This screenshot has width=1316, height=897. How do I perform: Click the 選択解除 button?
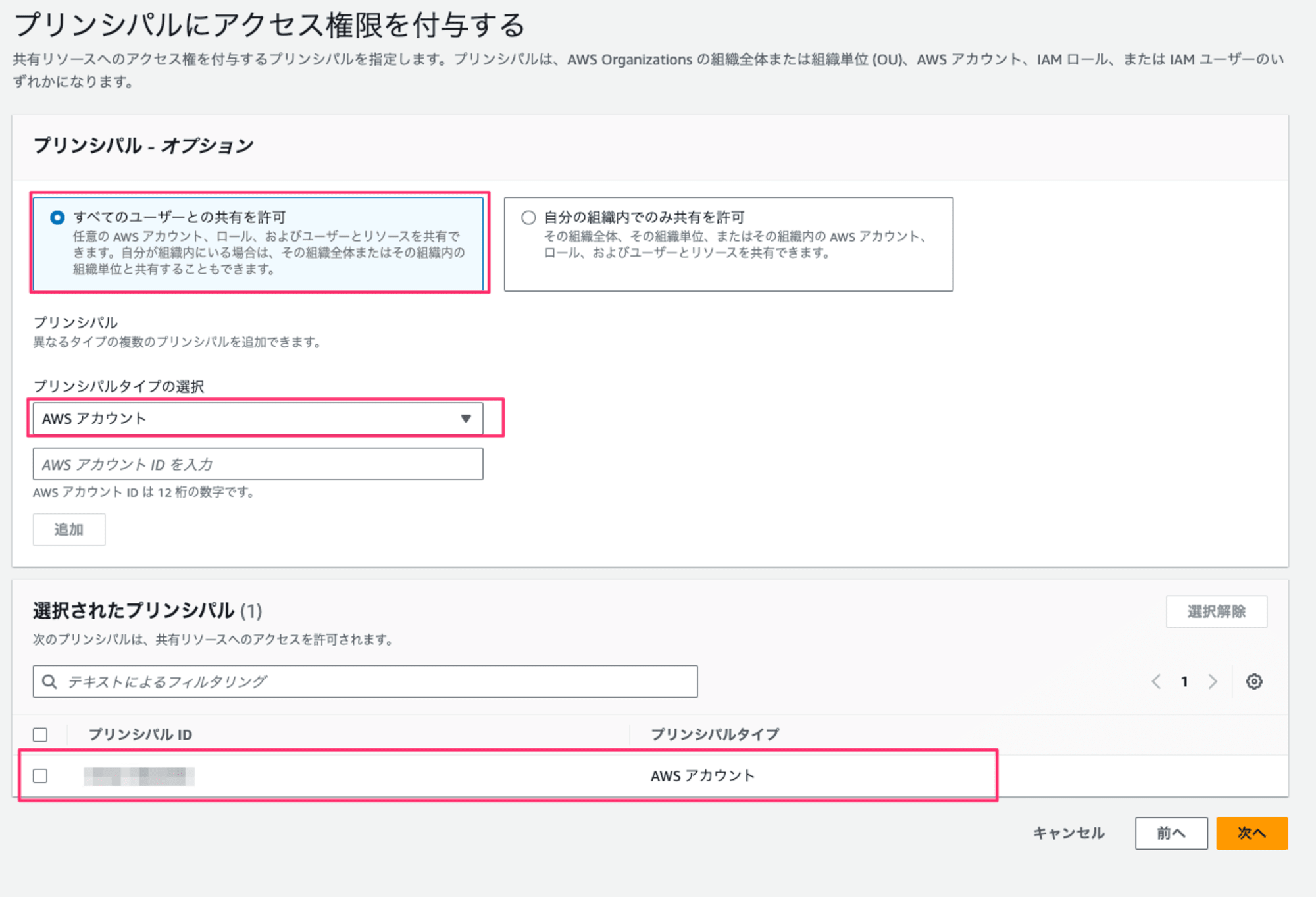pos(1217,612)
